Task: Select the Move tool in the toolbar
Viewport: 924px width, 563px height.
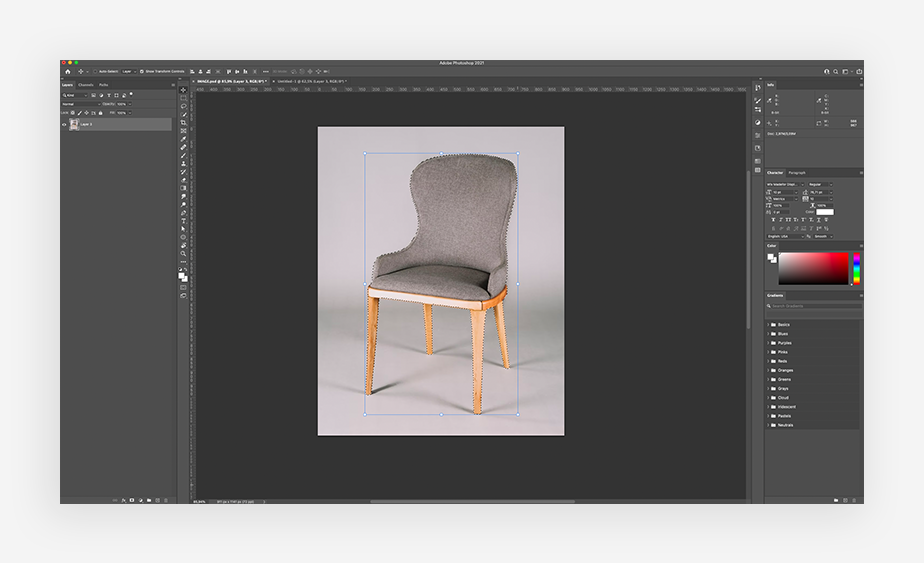Action: pyautogui.click(x=183, y=90)
